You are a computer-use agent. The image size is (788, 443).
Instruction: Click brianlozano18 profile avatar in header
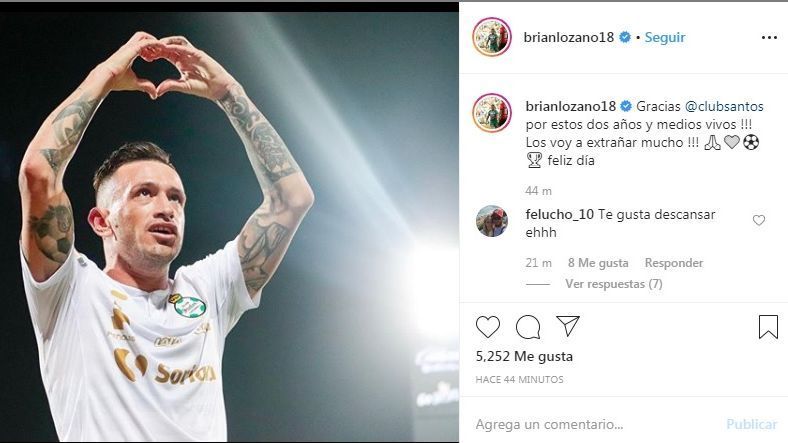(492, 37)
